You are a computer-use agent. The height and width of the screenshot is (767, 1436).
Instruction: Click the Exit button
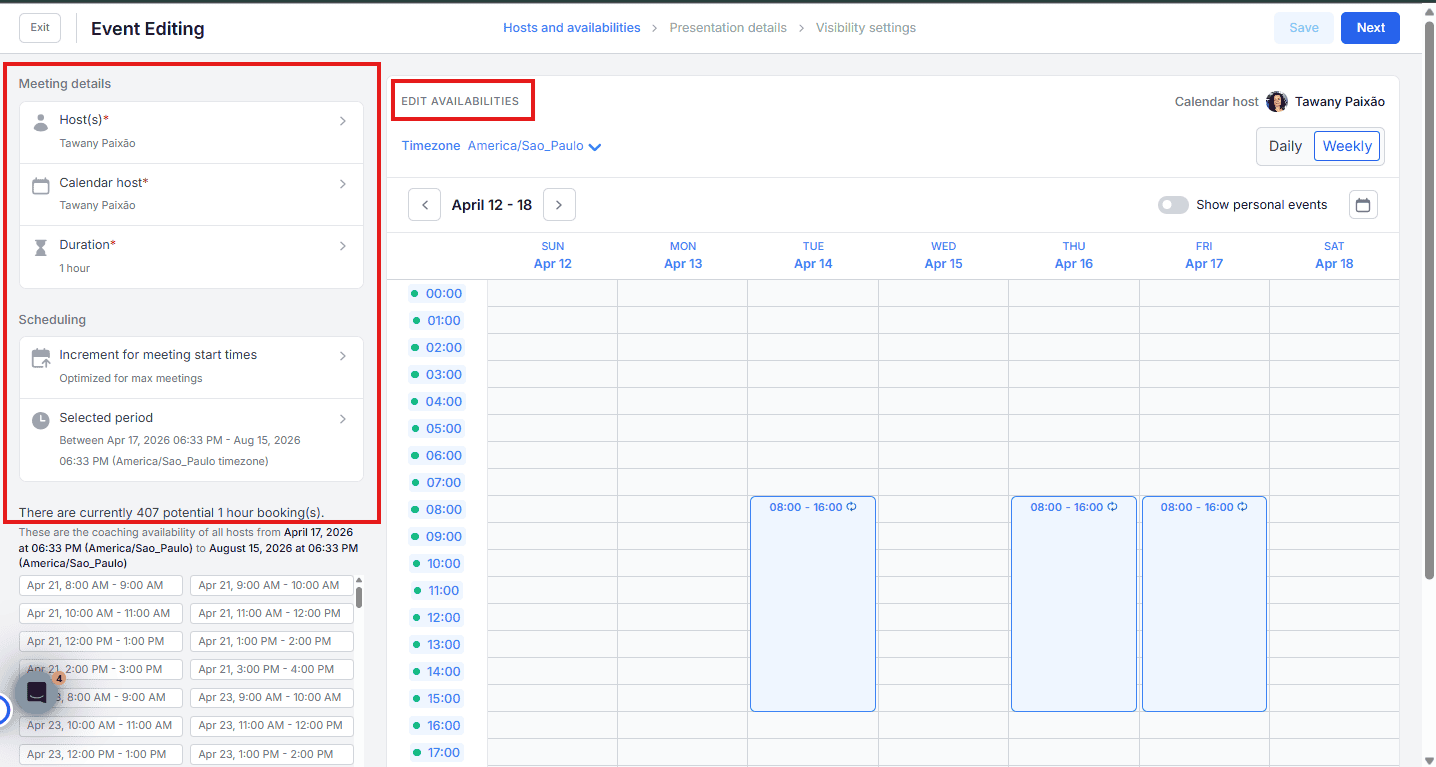(x=40, y=28)
